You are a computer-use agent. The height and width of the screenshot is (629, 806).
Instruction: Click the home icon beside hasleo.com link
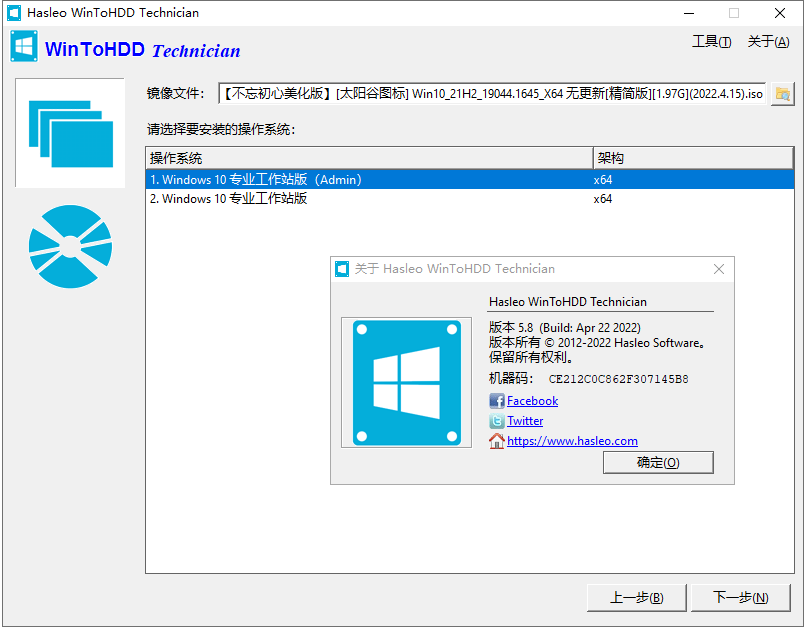497,441
